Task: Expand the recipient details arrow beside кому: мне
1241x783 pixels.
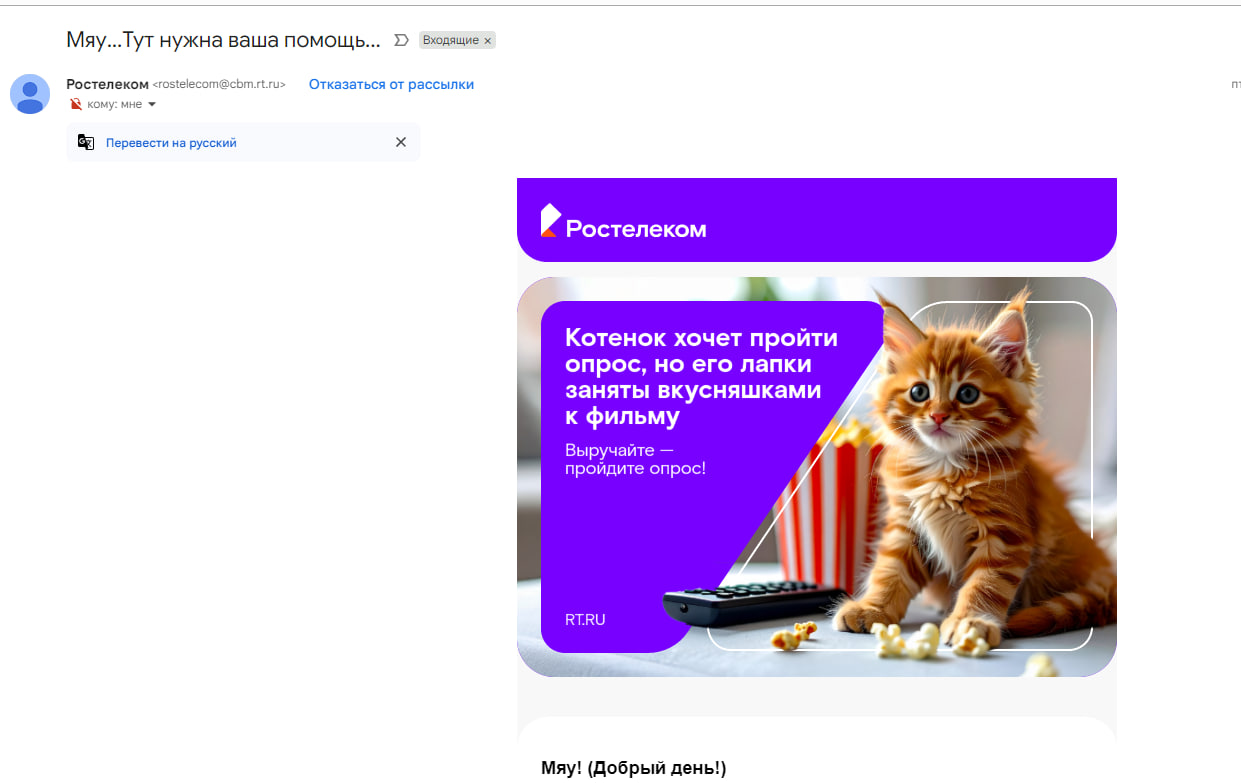Action: pos(152,105)
